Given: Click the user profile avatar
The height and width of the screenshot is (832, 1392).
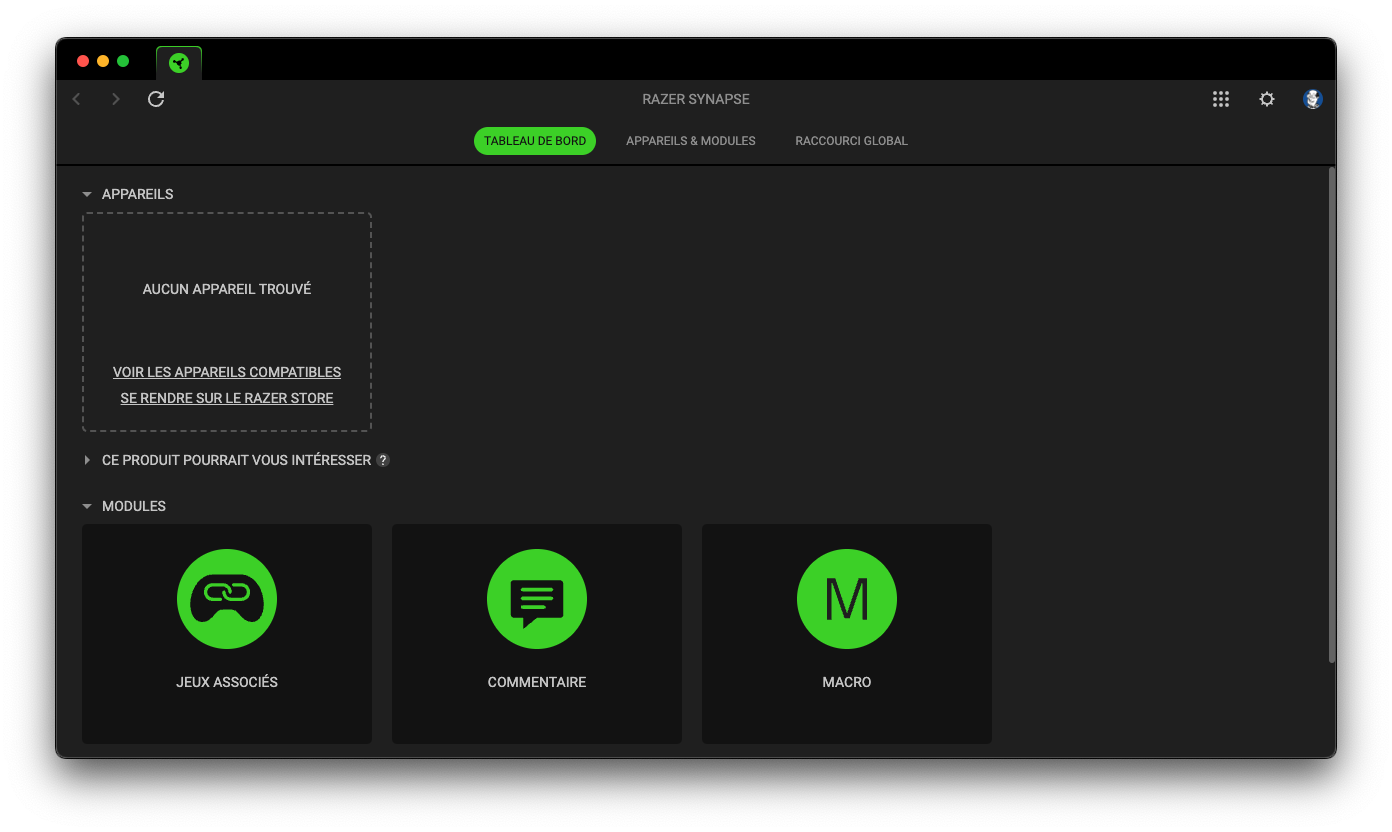Looking at the screenshot, I should coord(1313,99).
